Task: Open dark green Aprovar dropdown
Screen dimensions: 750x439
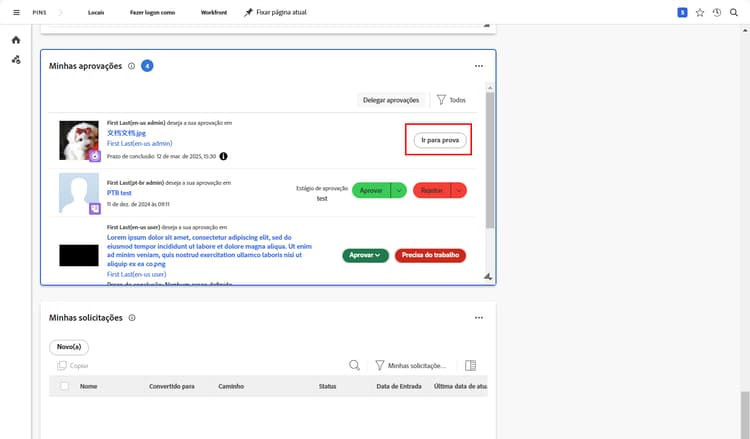Action: click(x=365, y=255)
